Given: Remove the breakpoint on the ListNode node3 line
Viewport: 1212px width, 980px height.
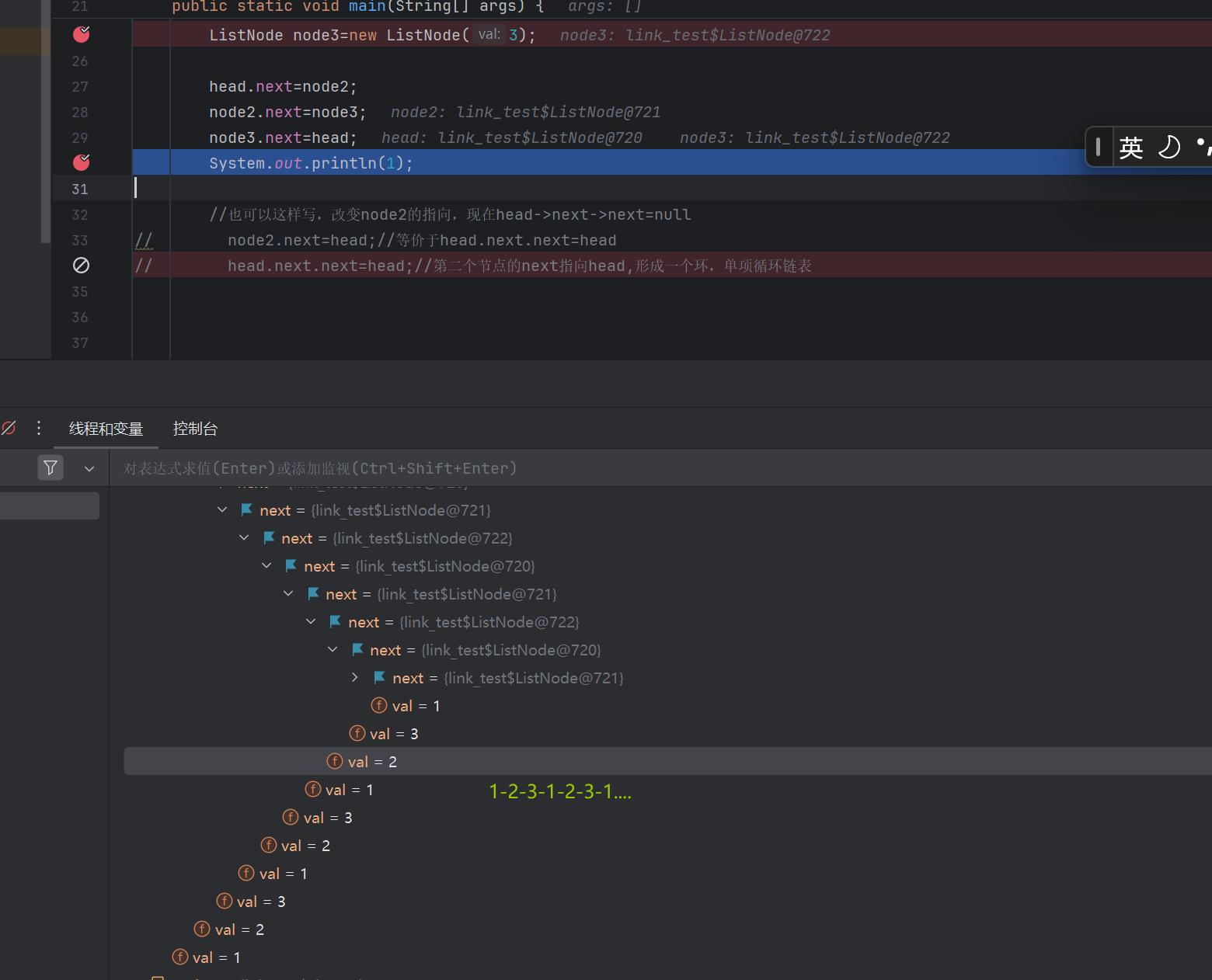Looking at the screenshot, I should 81,34.
